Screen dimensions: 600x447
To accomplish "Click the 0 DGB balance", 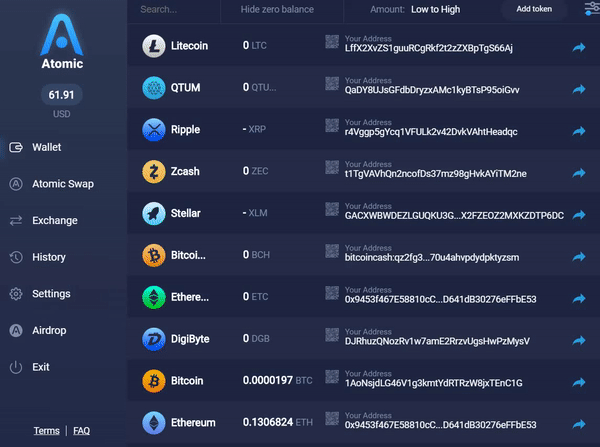I will tap(256, 338).
